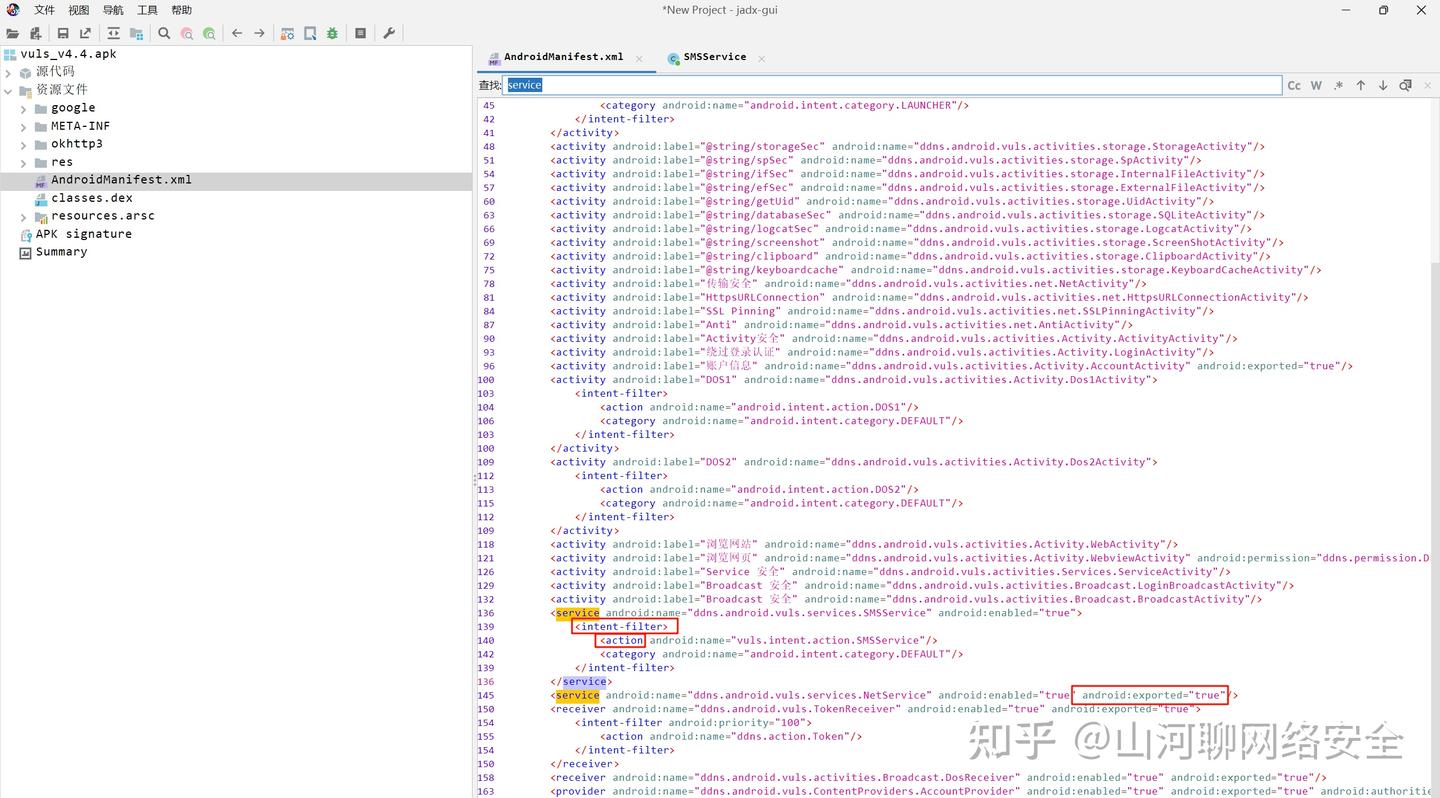Enable whole-word matching with W
The width and height of the screenshot is (1440, 798).
click(1314, 85)
